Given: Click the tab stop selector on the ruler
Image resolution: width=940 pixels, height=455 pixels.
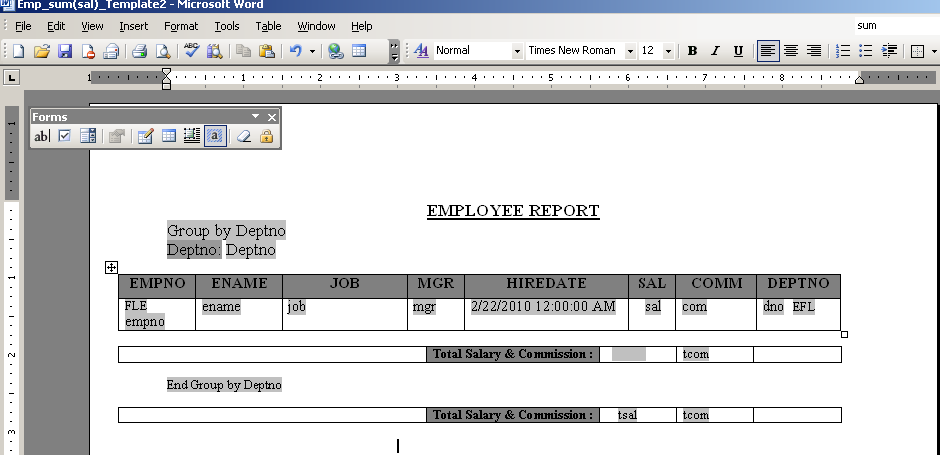Looking at the screenshot, I should click(x=11, y=77).
